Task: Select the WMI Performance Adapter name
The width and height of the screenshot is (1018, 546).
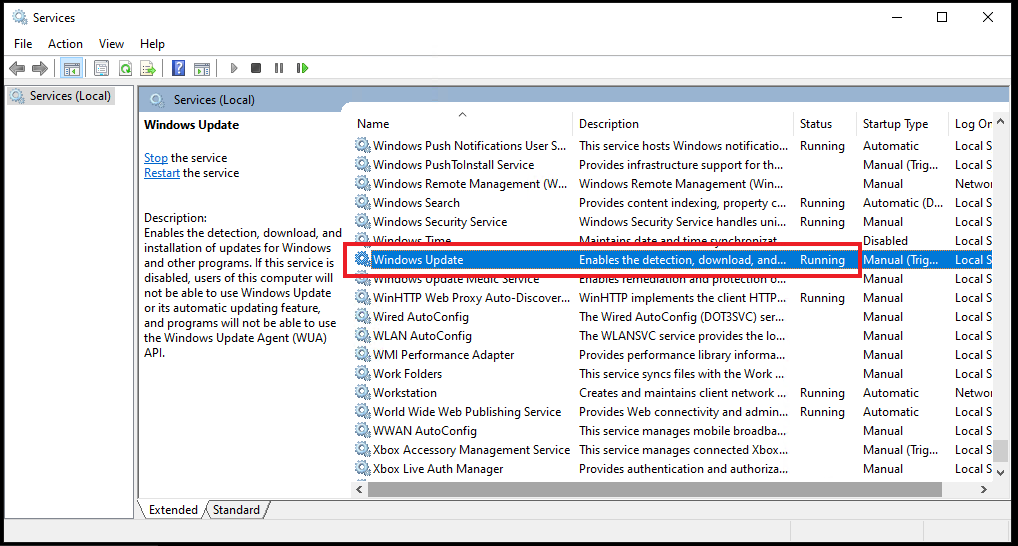Action: 443,354
